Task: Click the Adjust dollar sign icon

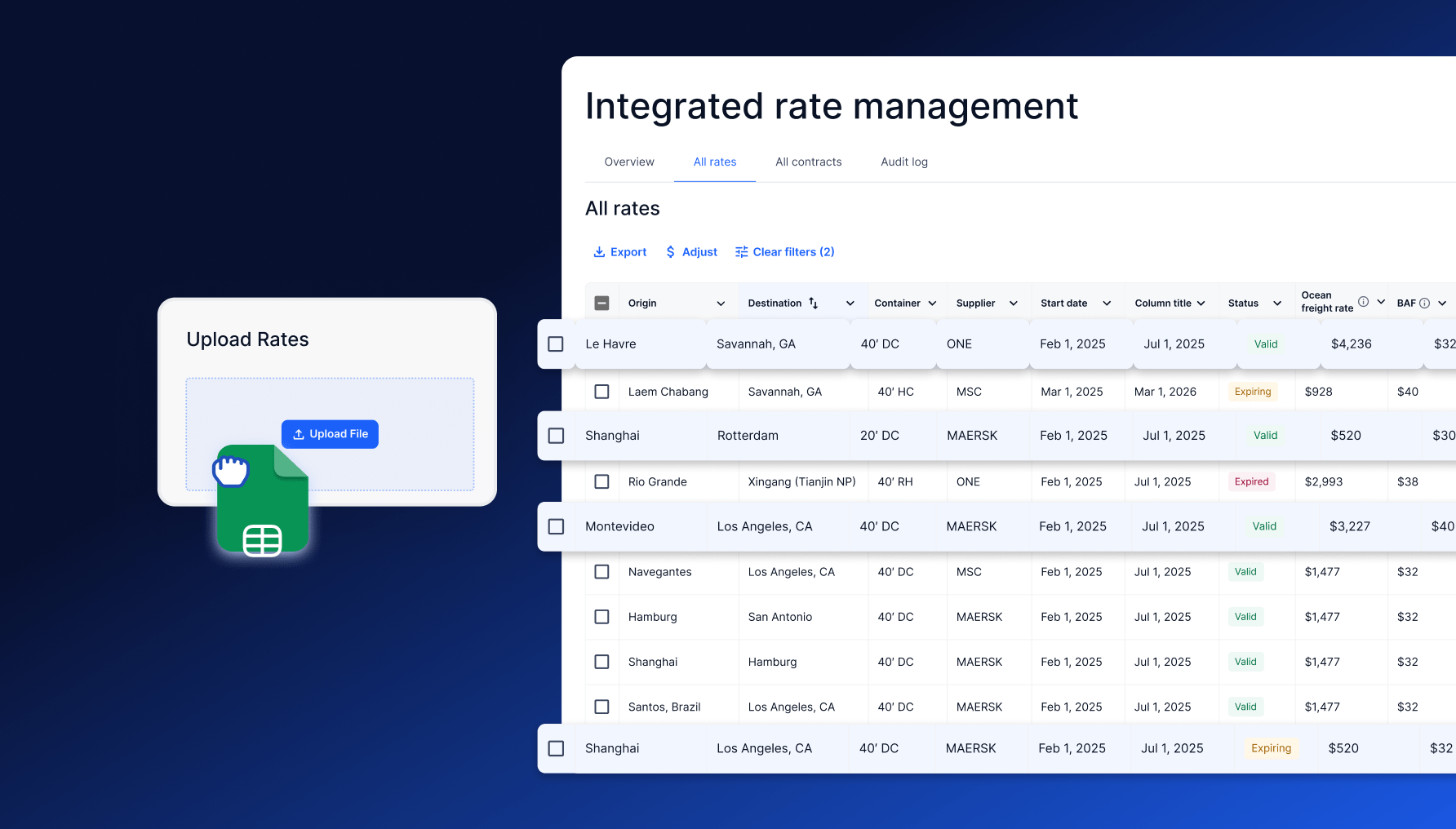Action: (x=670, y=252)
